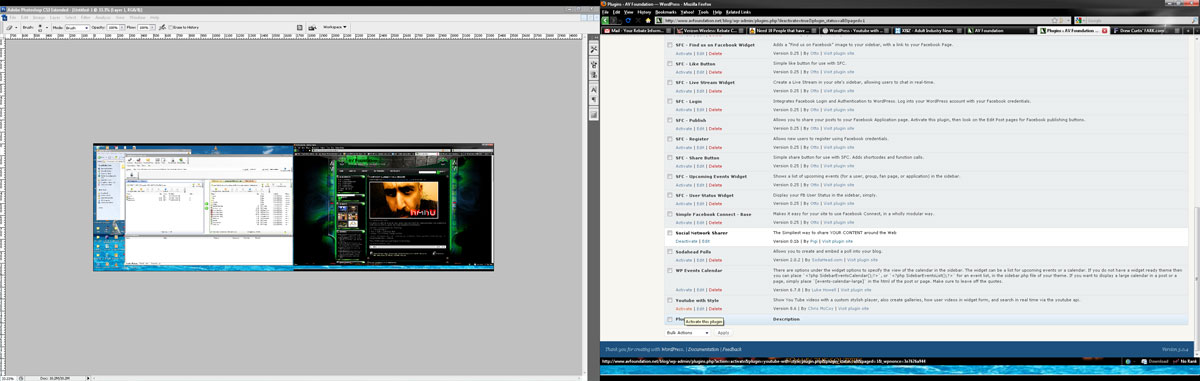The image size is (1200, 381).
Task: Bookmark page with star in URL bar
Action: (1054, 20)
